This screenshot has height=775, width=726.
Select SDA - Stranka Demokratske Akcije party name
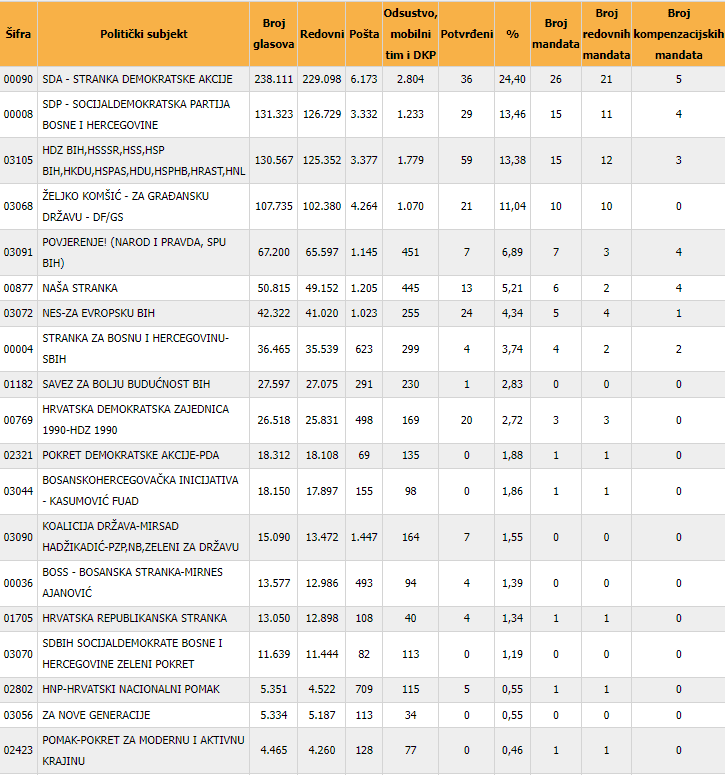[x=137, y=79]
